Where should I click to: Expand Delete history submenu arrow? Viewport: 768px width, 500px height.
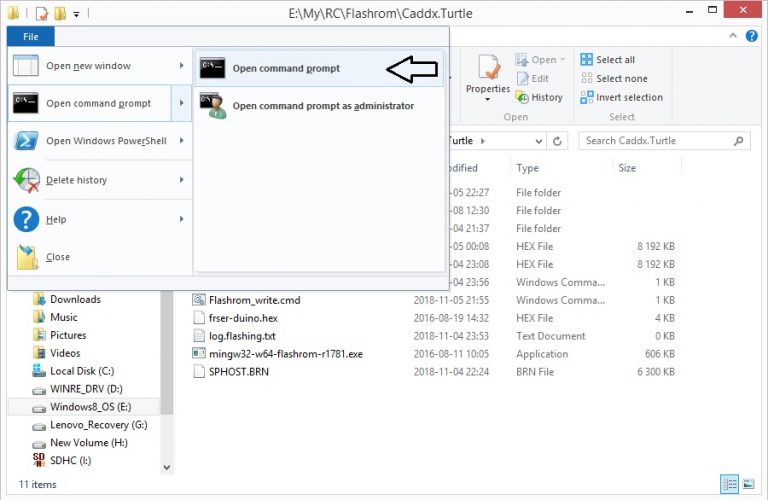click(182, 180)
